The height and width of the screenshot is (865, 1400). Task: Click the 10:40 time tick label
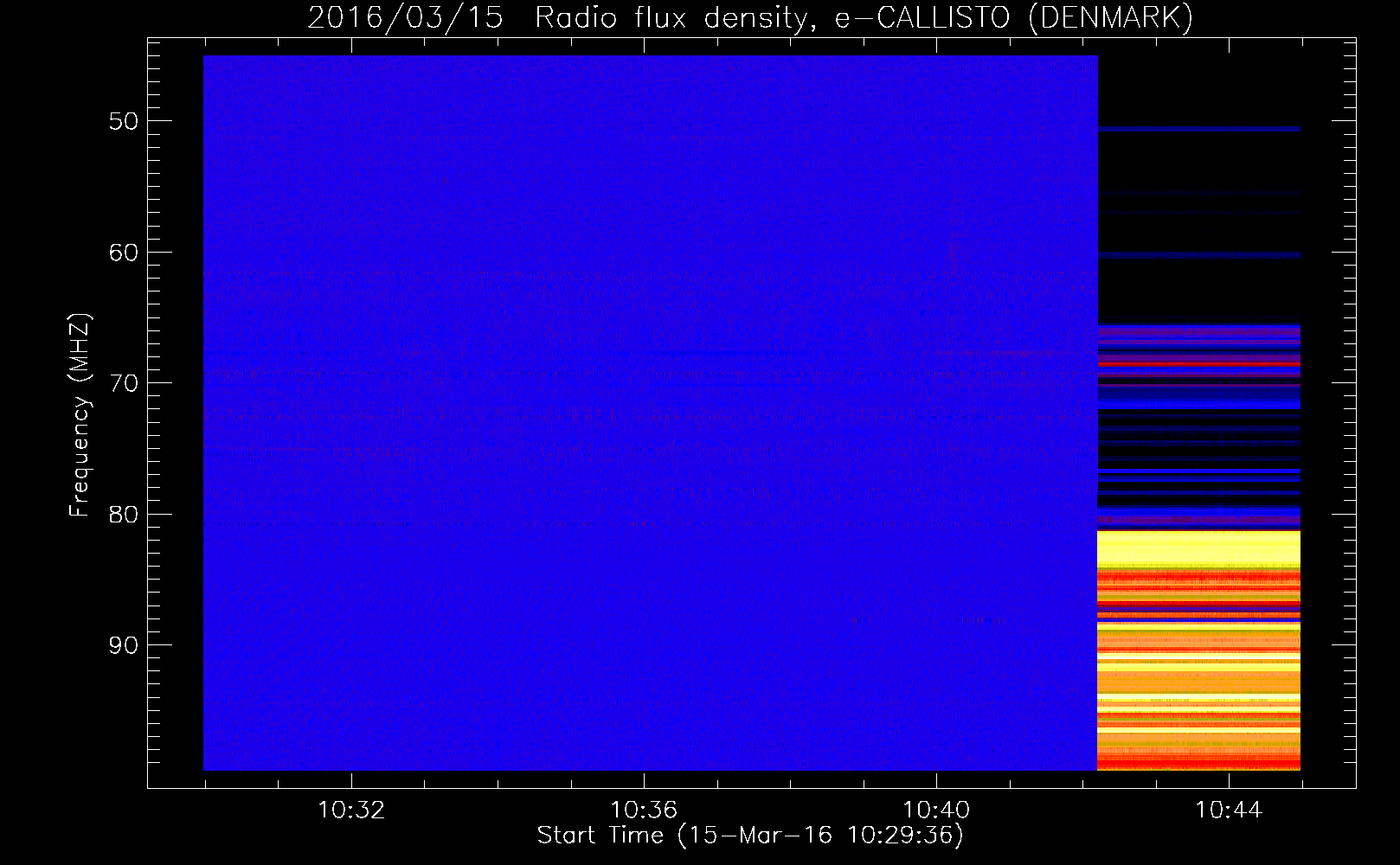(936, 811)
